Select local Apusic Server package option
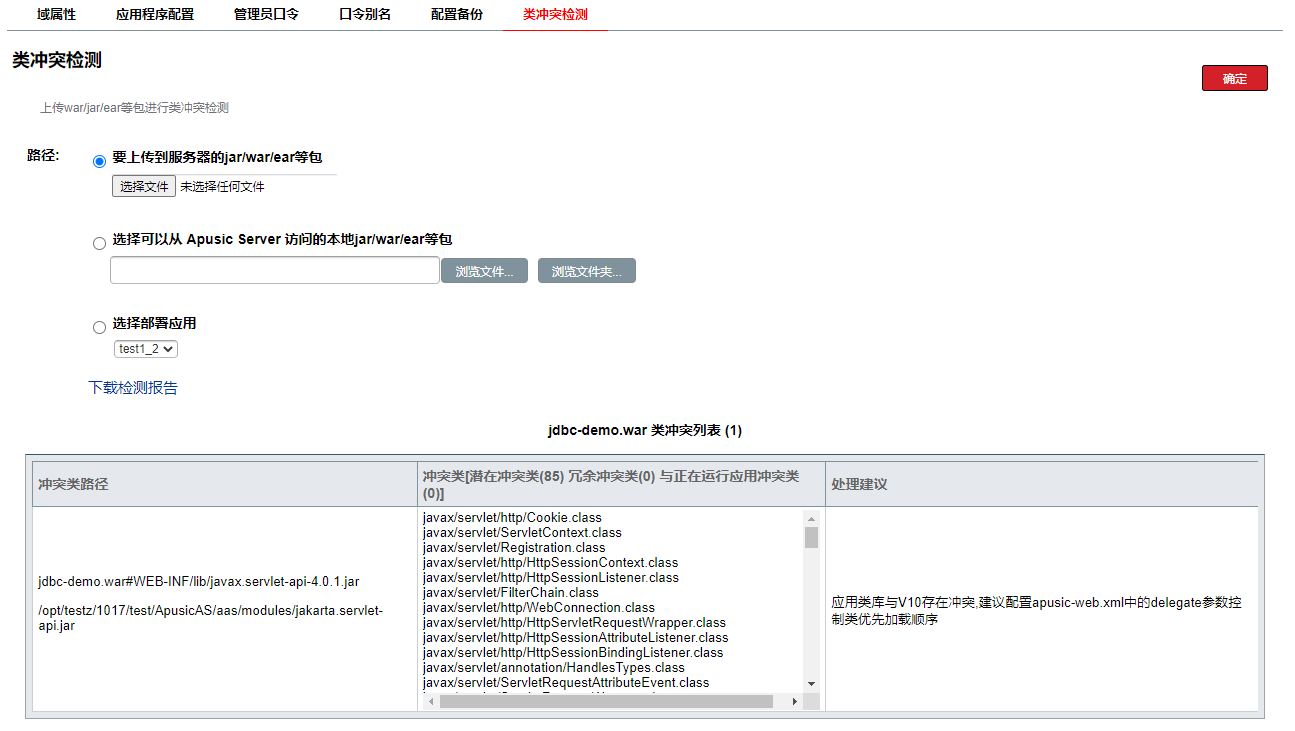 tap(99, 243)
